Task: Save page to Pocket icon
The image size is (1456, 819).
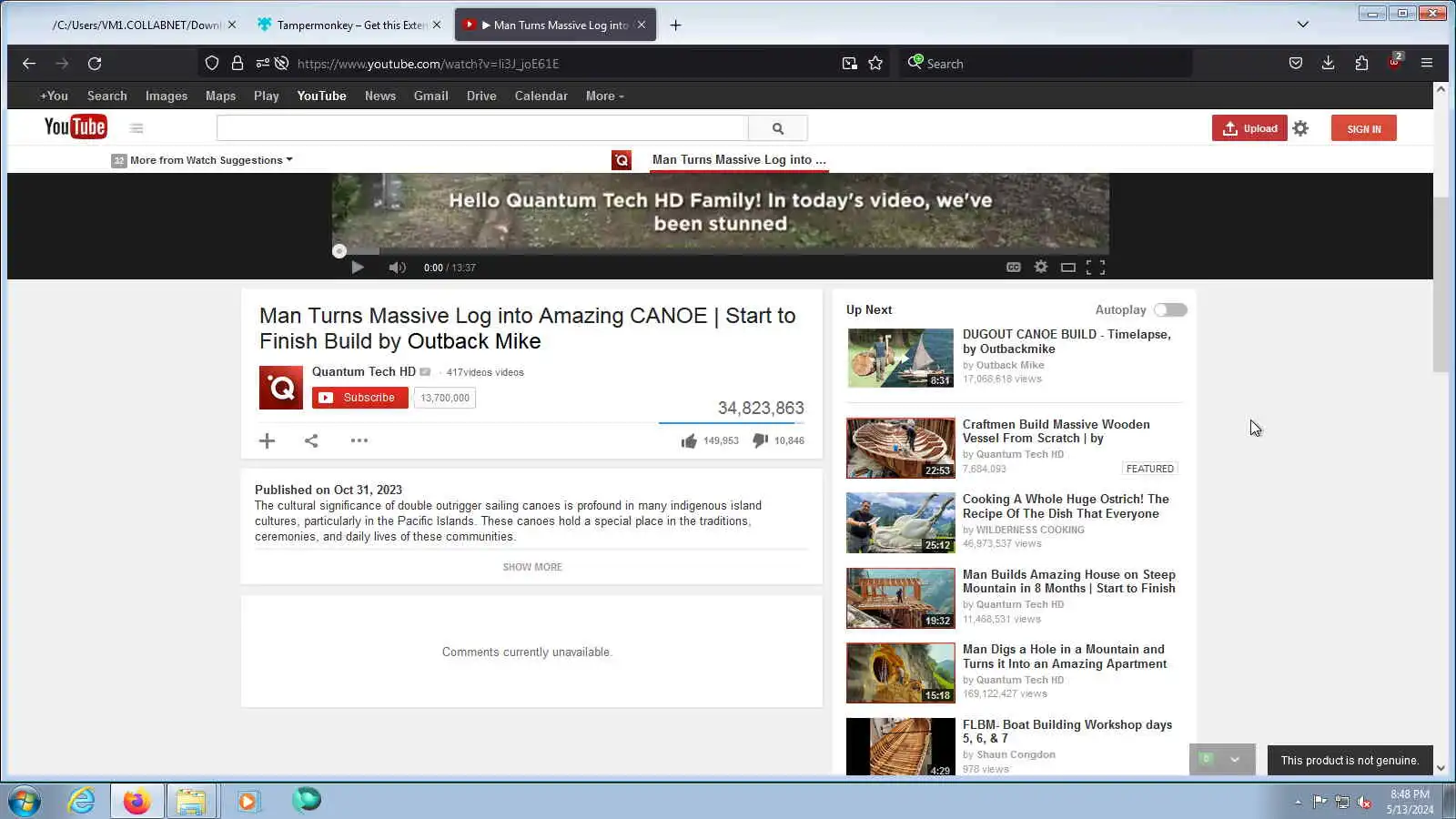Action: pyautogui.click(x=1296, y=64)
